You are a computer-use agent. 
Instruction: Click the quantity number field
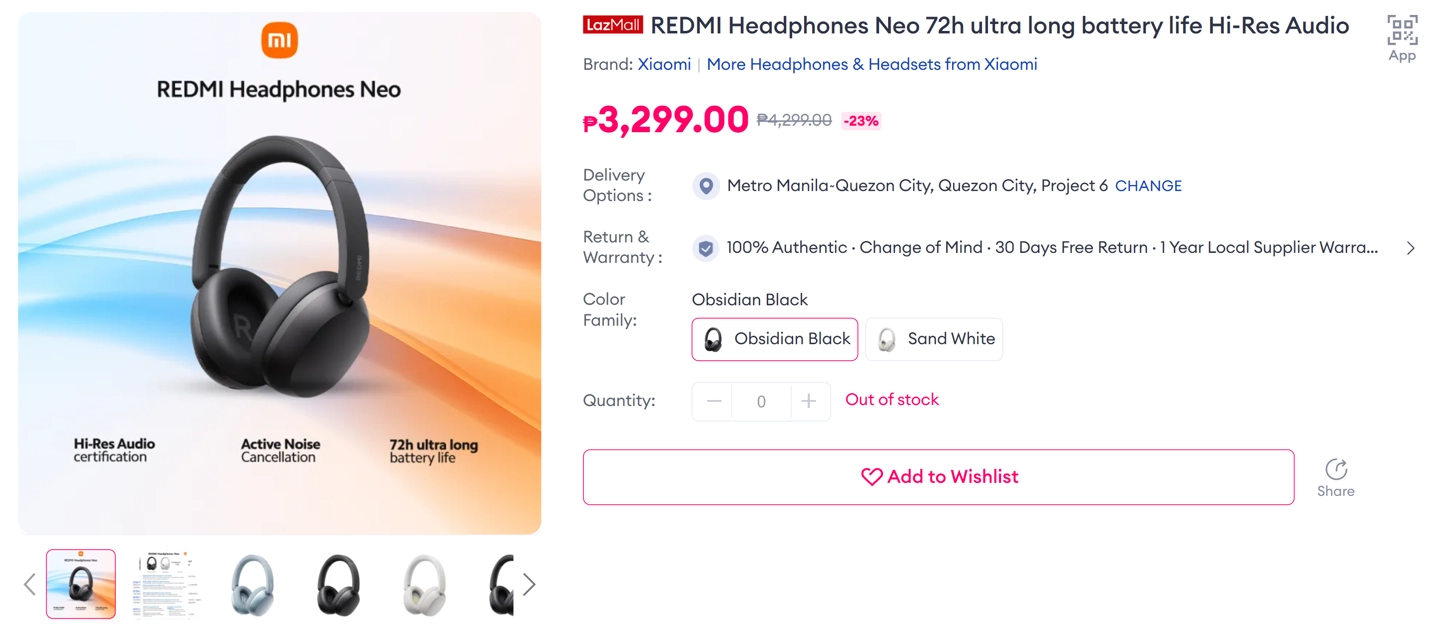761,401
